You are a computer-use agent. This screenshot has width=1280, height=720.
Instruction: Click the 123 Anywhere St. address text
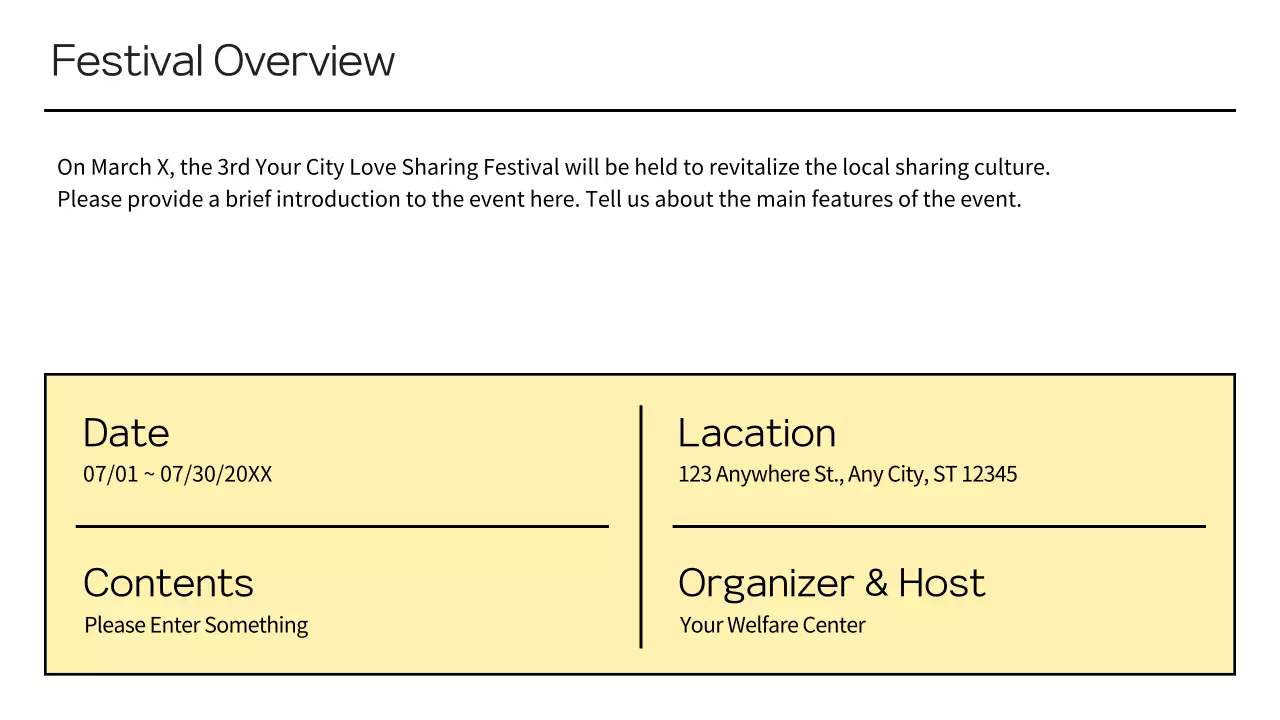[x=847, y=474]
